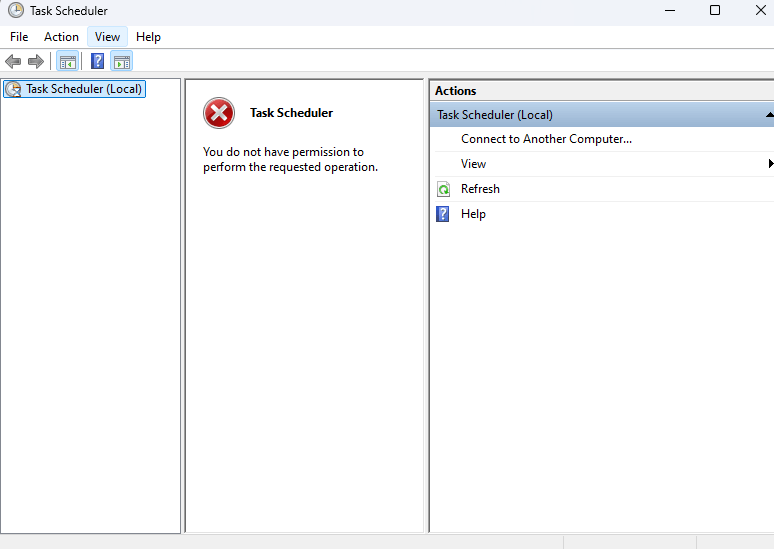Maximize the Task Scheduler window

point(715,10)
